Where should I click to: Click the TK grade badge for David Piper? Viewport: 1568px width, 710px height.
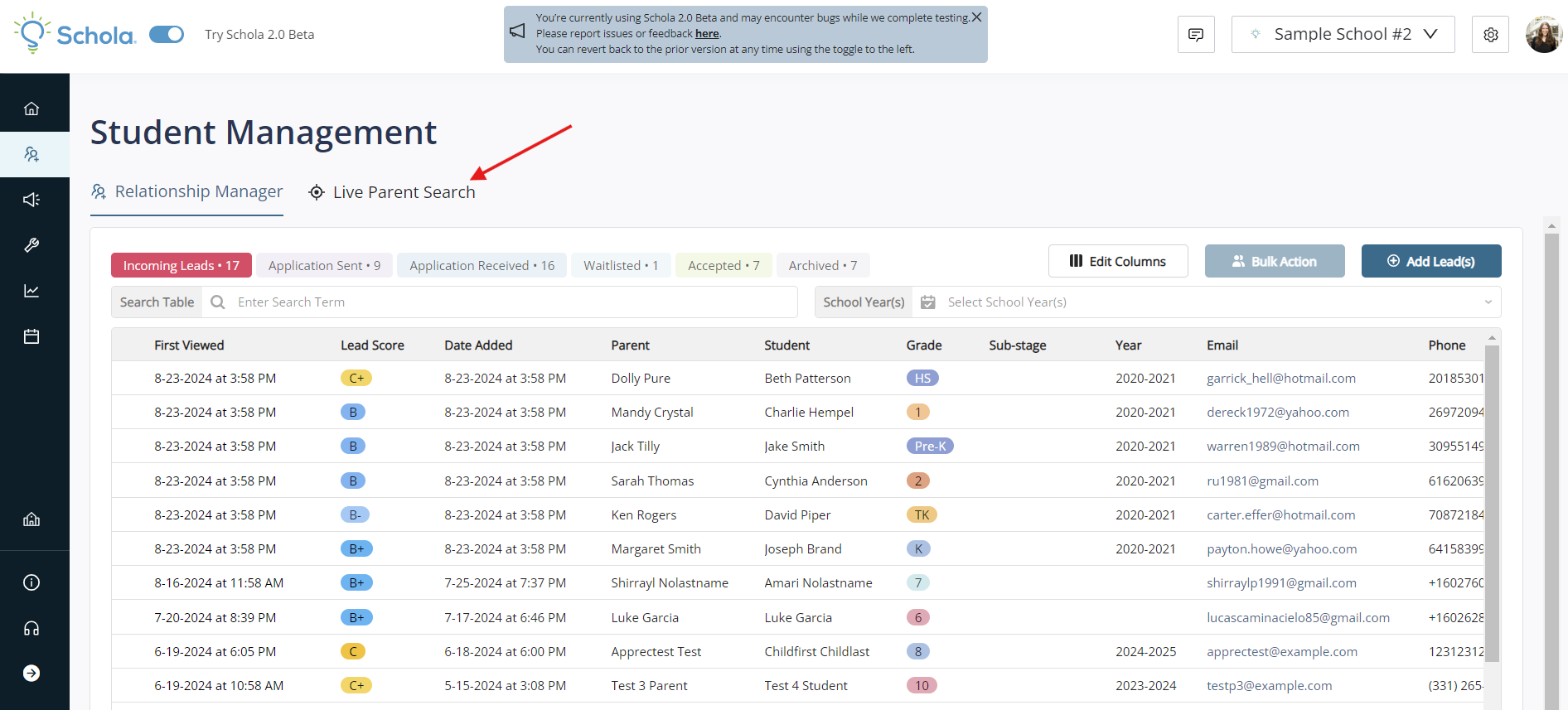[922, 514]
